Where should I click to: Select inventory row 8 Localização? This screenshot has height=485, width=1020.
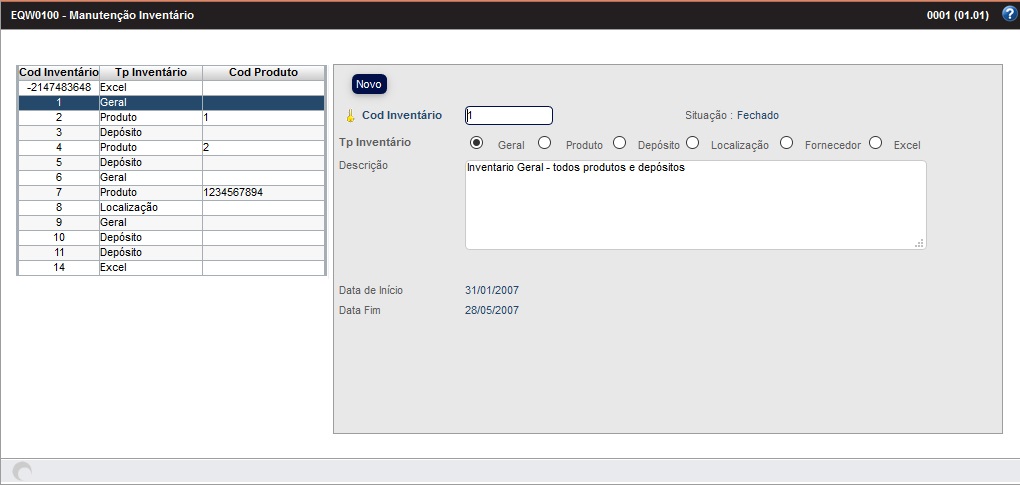[171, 207]
